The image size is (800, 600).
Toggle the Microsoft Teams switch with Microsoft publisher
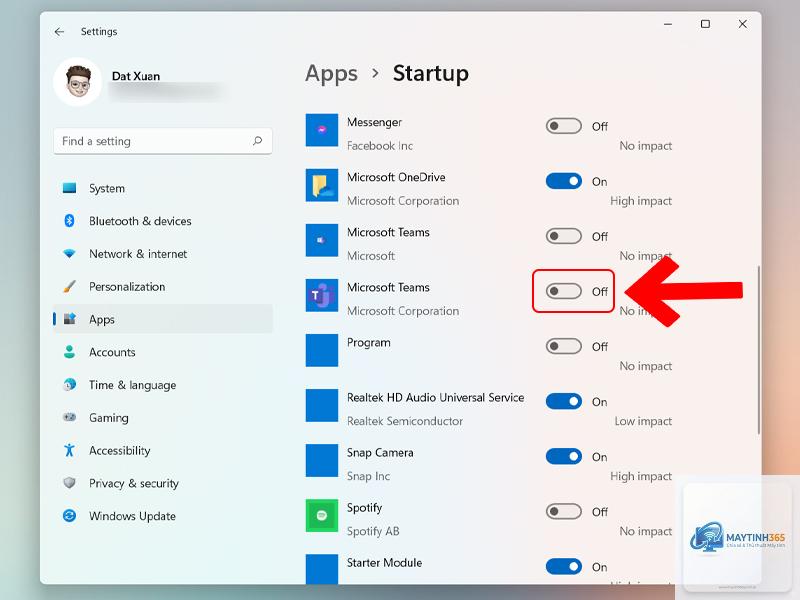point(563,236)
